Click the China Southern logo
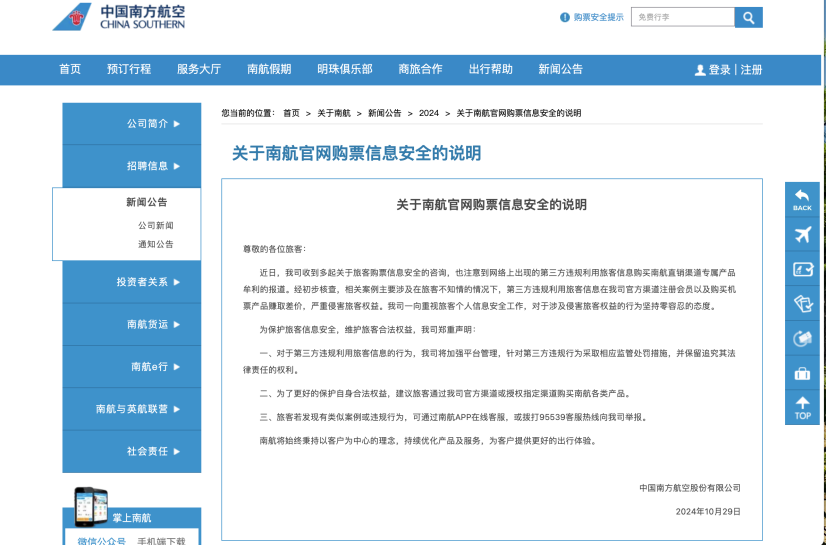This screenshot has height=545, width=826. (119, 17)
